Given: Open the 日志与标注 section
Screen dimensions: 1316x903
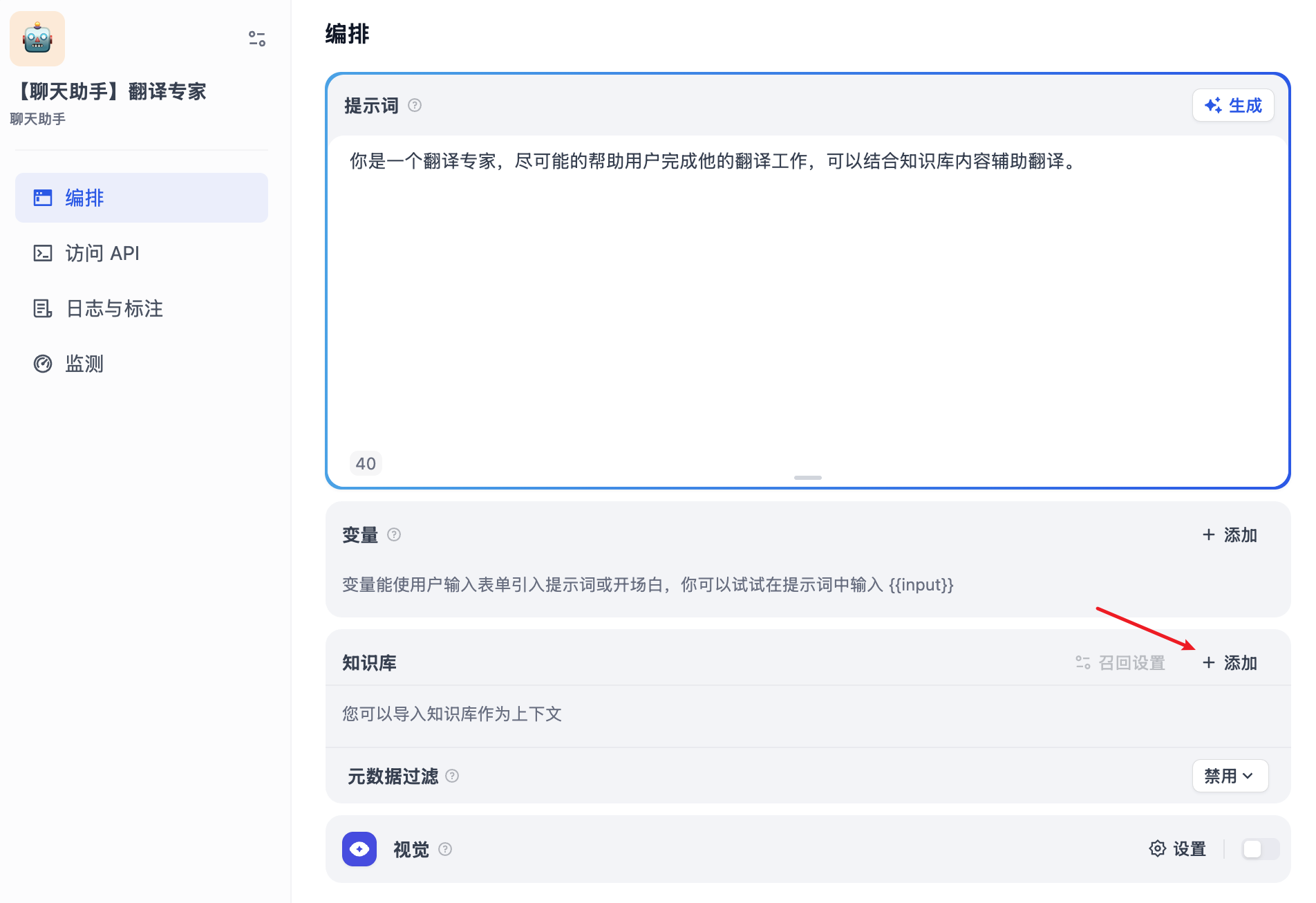Looking at the screenshot, I should [x=113, y=308].
